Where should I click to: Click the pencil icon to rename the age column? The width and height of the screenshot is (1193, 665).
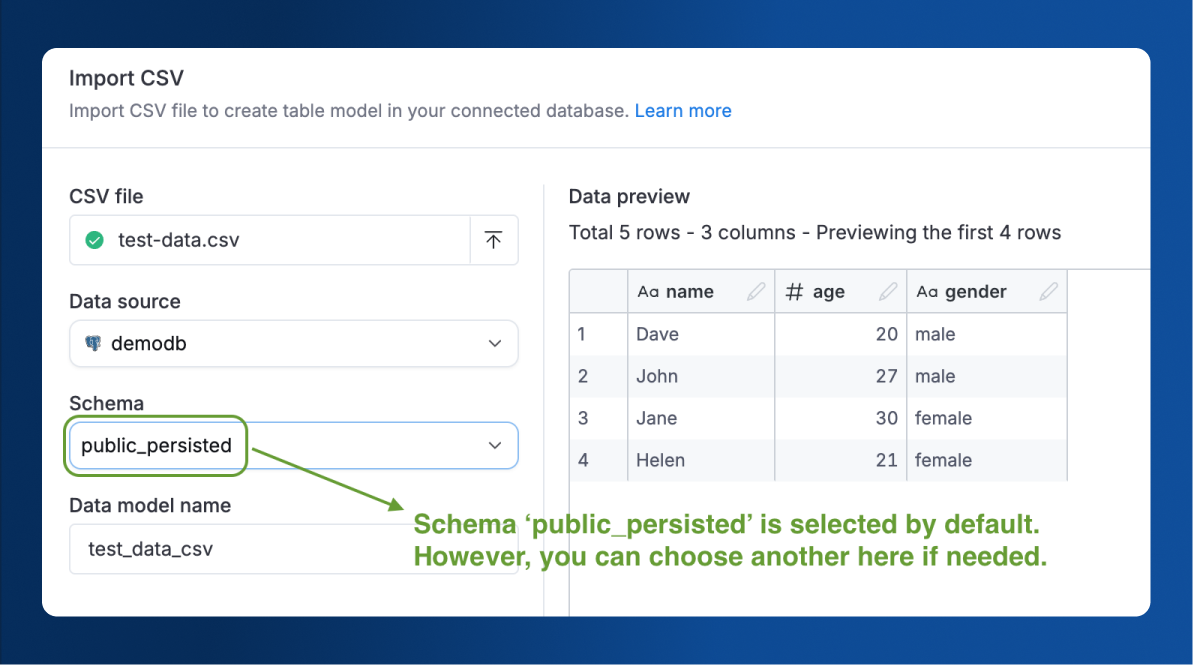(x=888, y=291)
